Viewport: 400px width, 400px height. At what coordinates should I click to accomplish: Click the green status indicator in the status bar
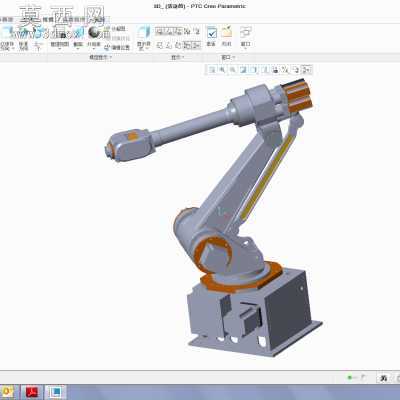pos(350,378)
